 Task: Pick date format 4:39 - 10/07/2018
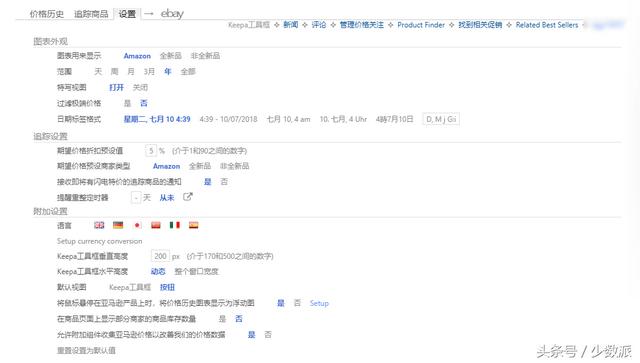tap(229, 119)
